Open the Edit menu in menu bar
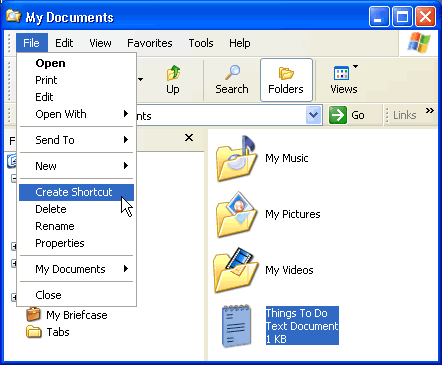Viewport: 442px width, 365px height. [64, 43]
